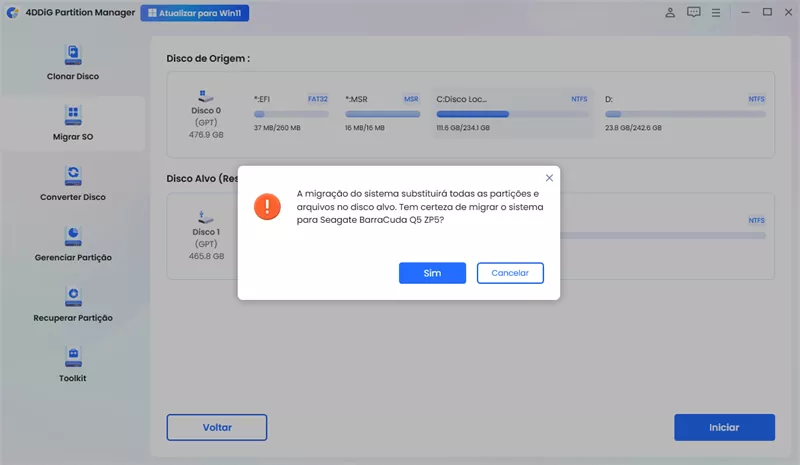
Task: Click the user account icon in title bar
Action: tap(670, 13)
